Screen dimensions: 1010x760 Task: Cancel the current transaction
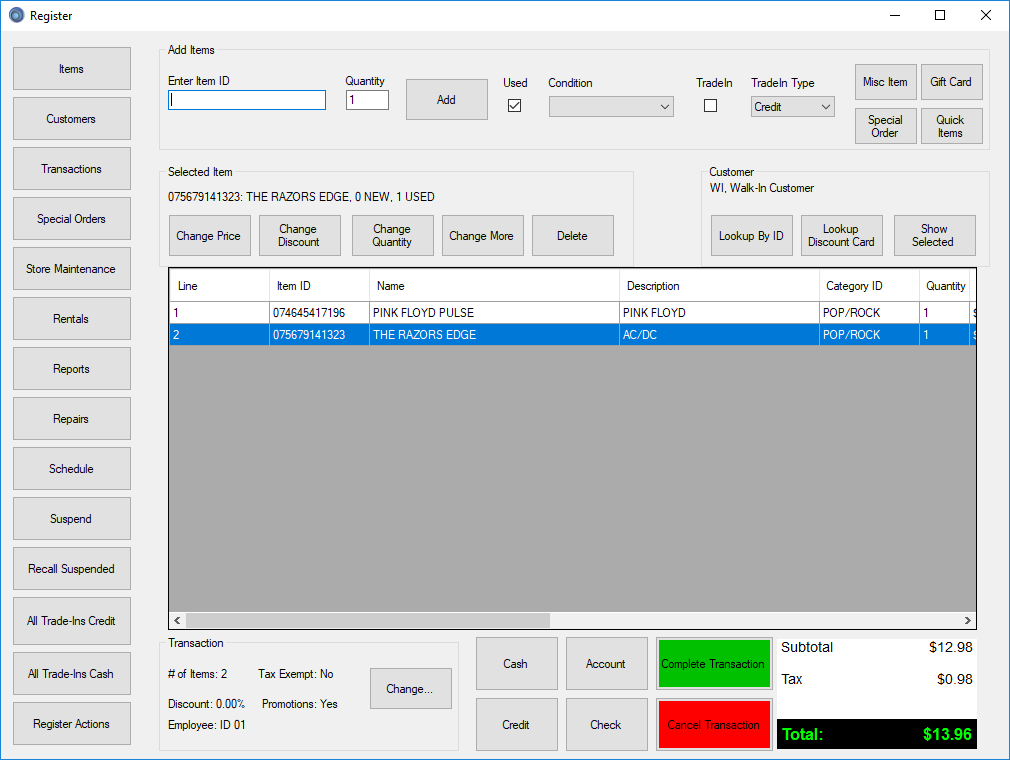click(x=713, y=724)
